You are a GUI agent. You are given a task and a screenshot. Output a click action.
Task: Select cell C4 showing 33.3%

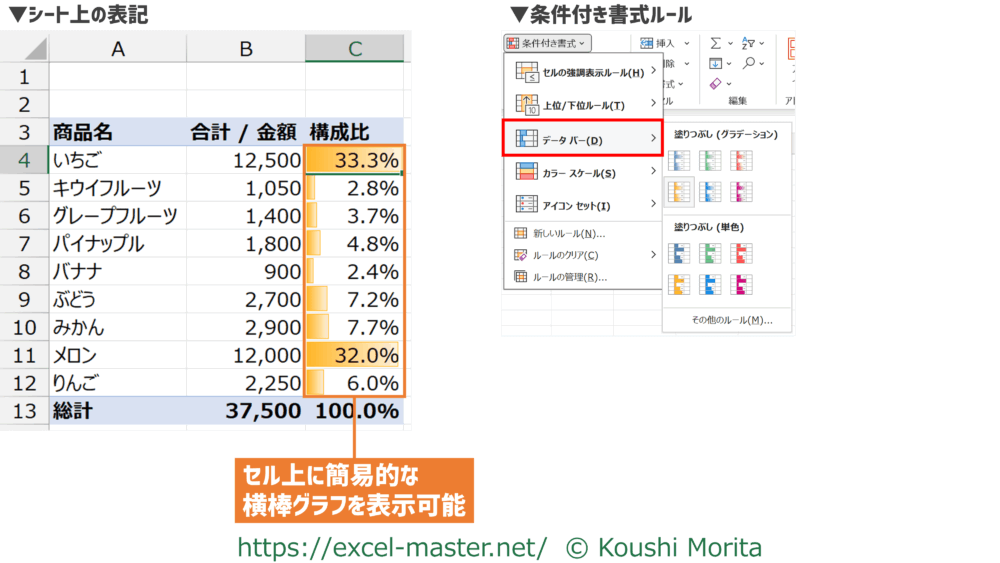(354, 160)
